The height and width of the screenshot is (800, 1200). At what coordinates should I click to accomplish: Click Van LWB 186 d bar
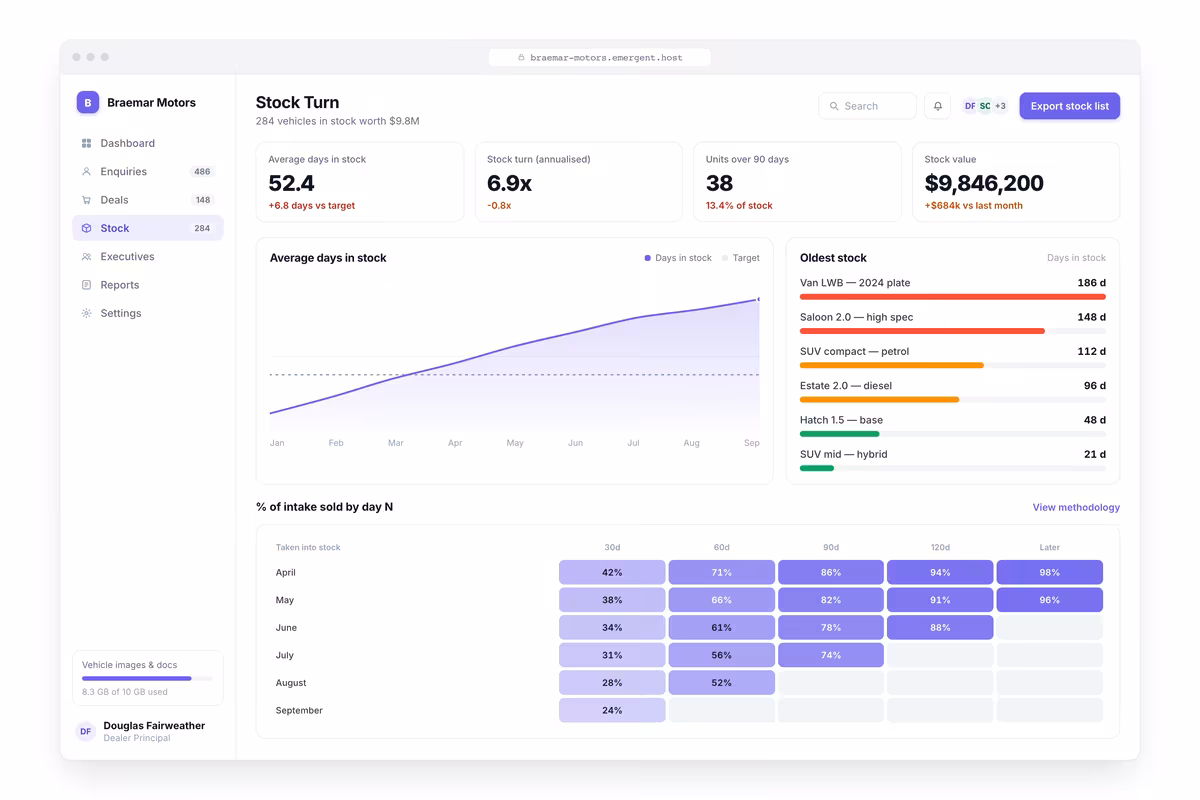(x=953, y=297)
